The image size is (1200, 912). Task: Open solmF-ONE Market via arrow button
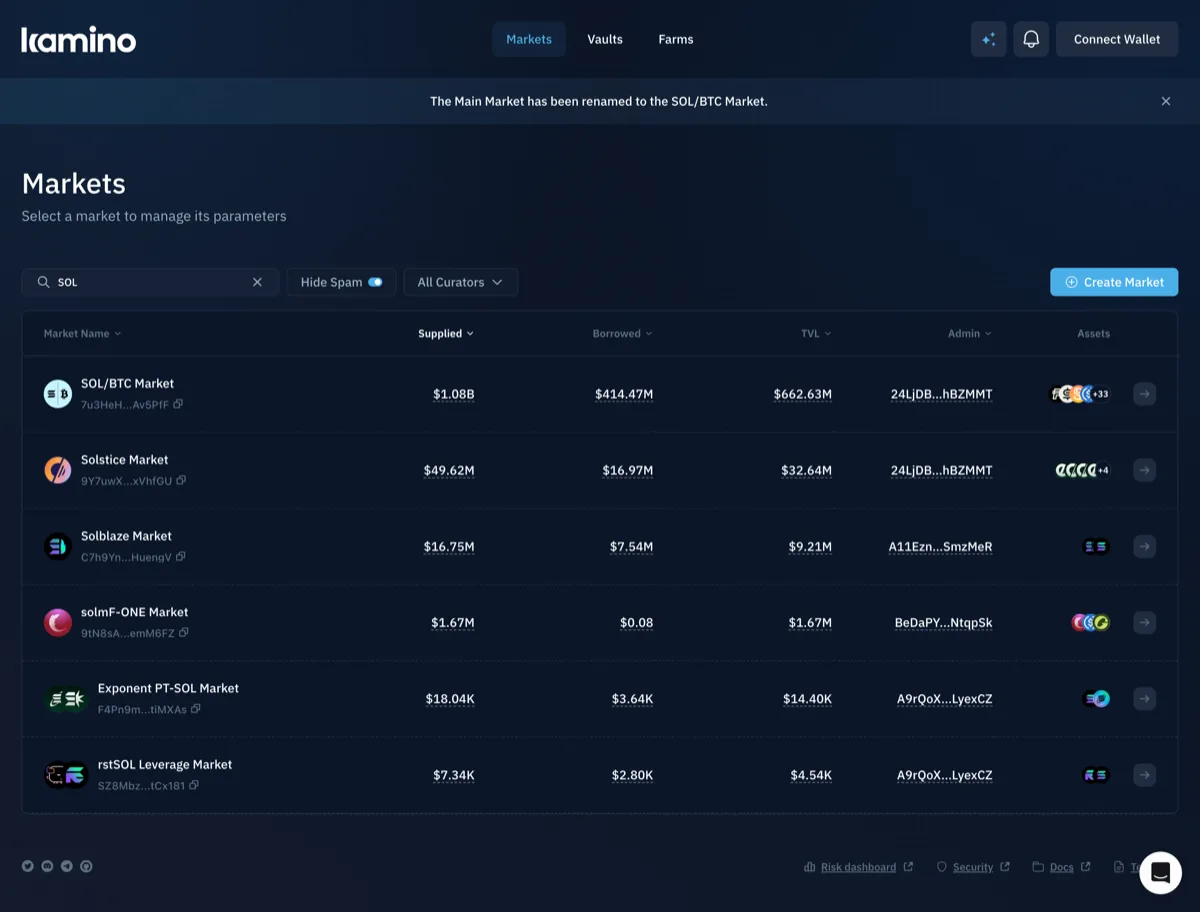pos(1144,622)
